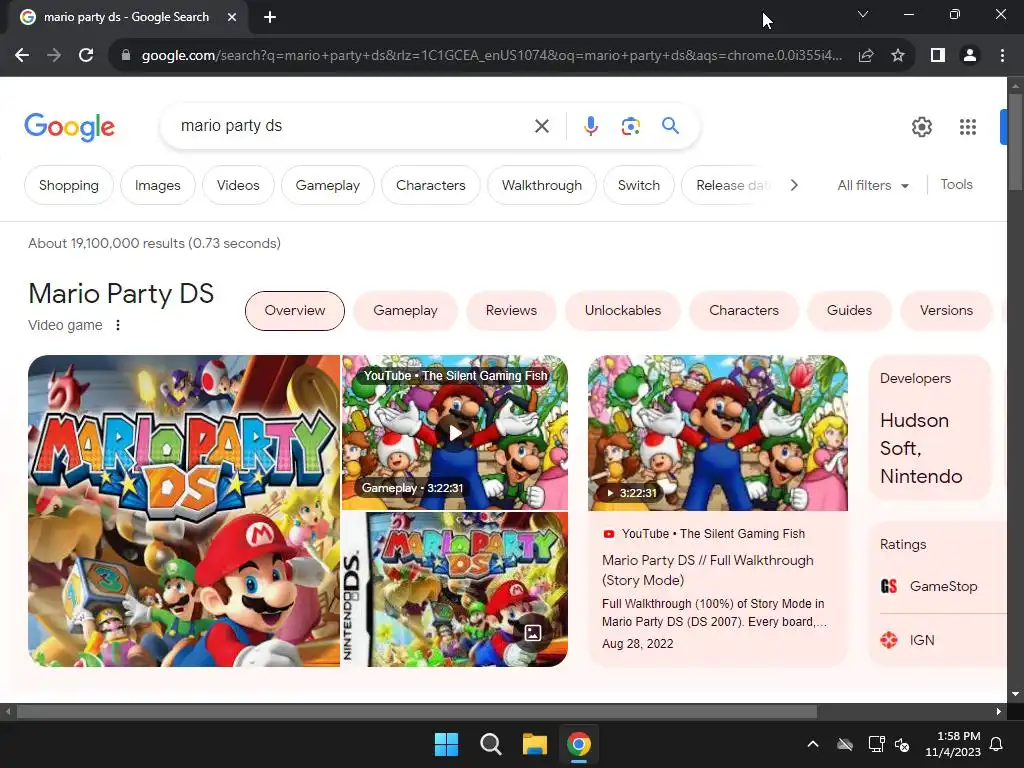Click the horizontal scrollbar thumb

tap(417, 712)
